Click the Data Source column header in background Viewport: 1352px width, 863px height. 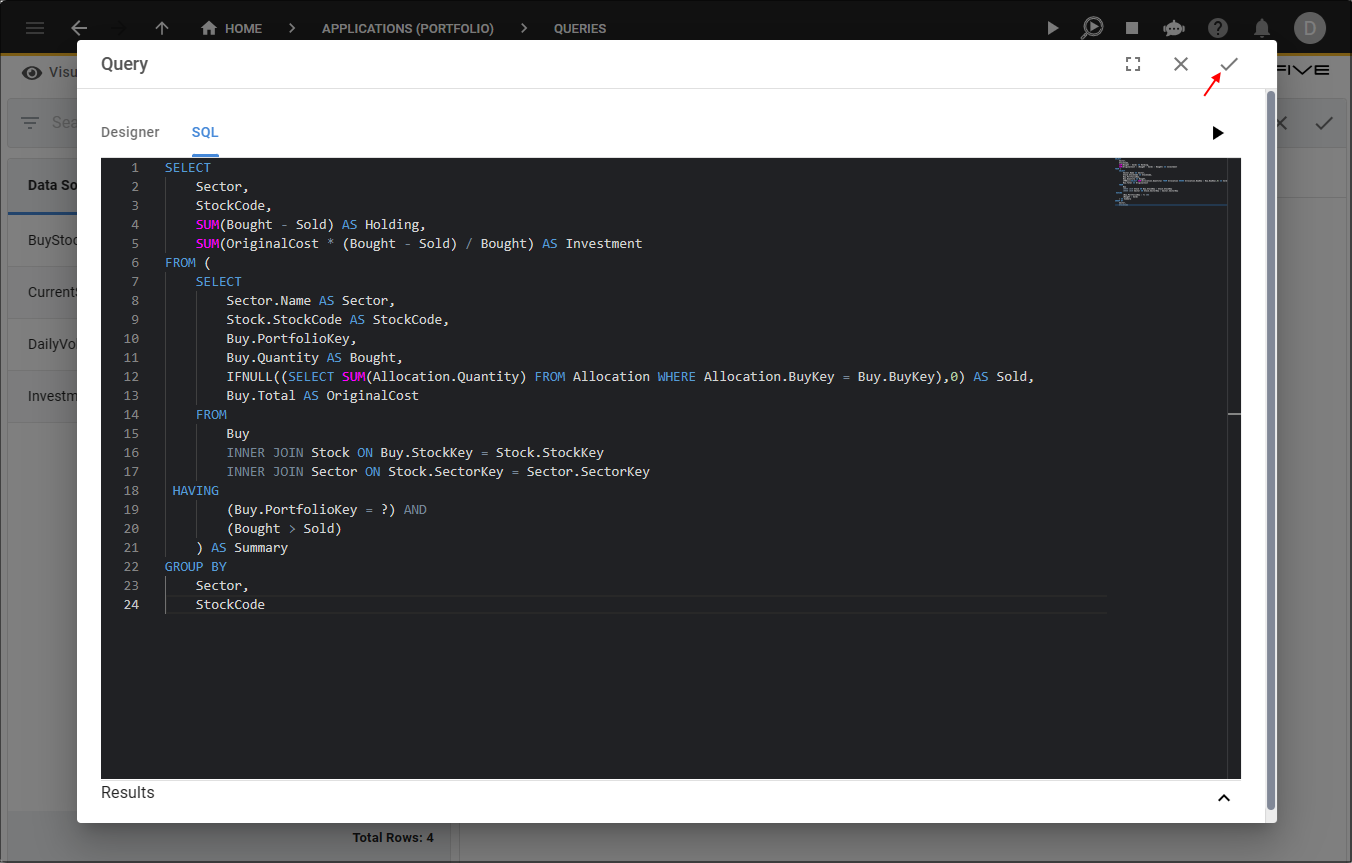tap(52, 185)
